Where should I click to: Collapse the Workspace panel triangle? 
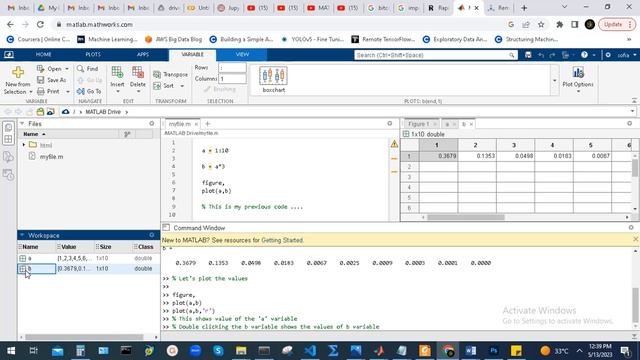click(x=22, y=235)
